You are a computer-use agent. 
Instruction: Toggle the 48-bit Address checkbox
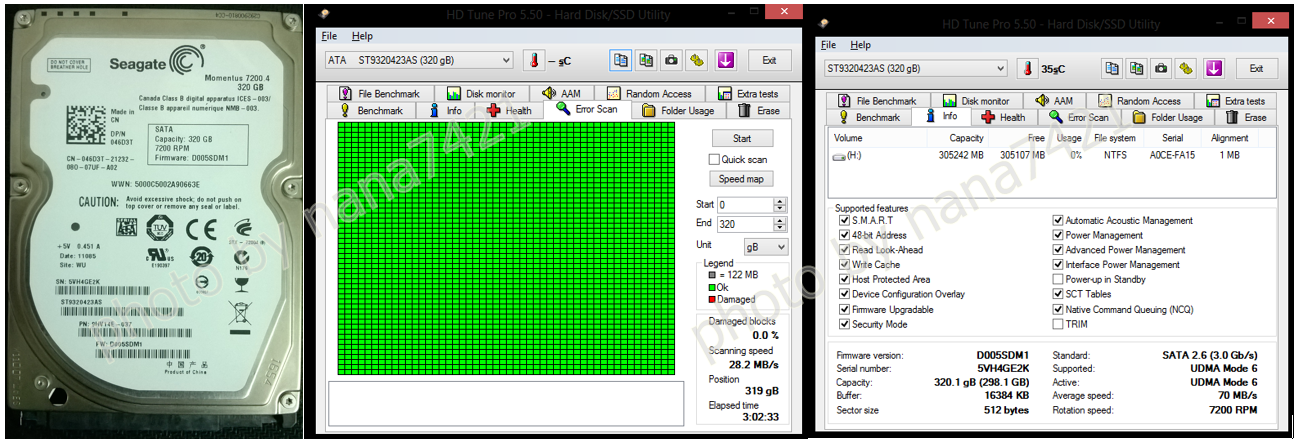pyautogui.click(x=845, y=236)
